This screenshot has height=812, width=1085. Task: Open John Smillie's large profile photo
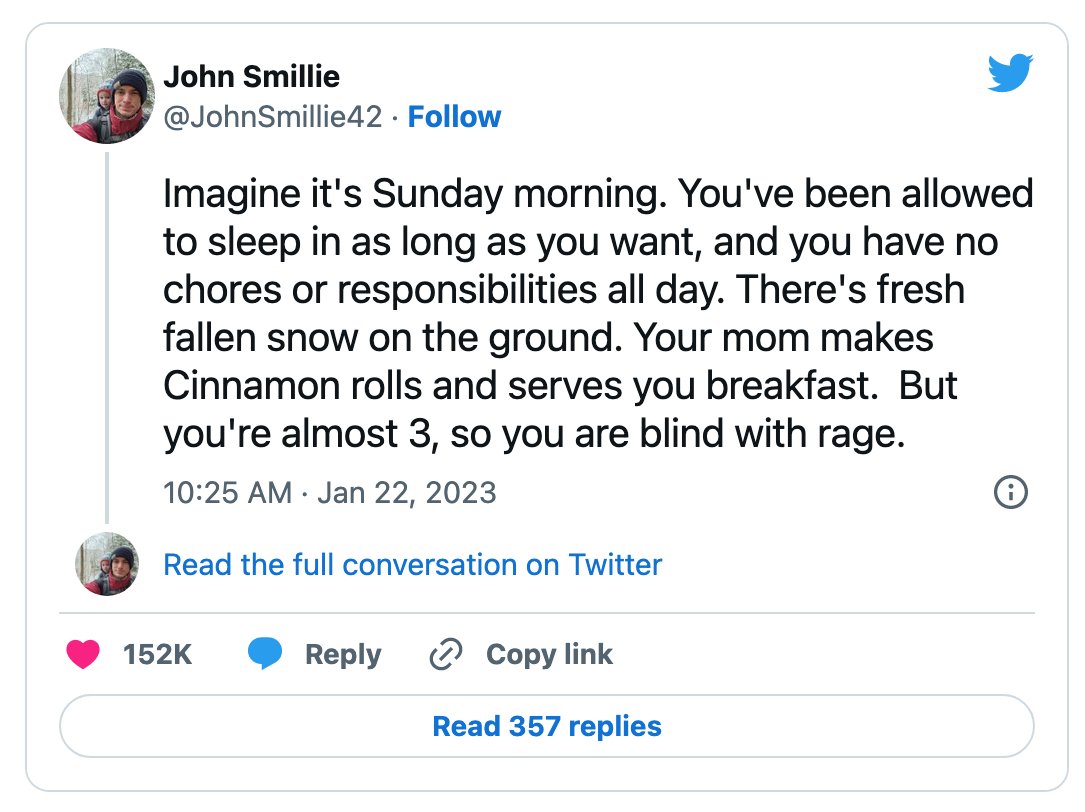[107, 96]
